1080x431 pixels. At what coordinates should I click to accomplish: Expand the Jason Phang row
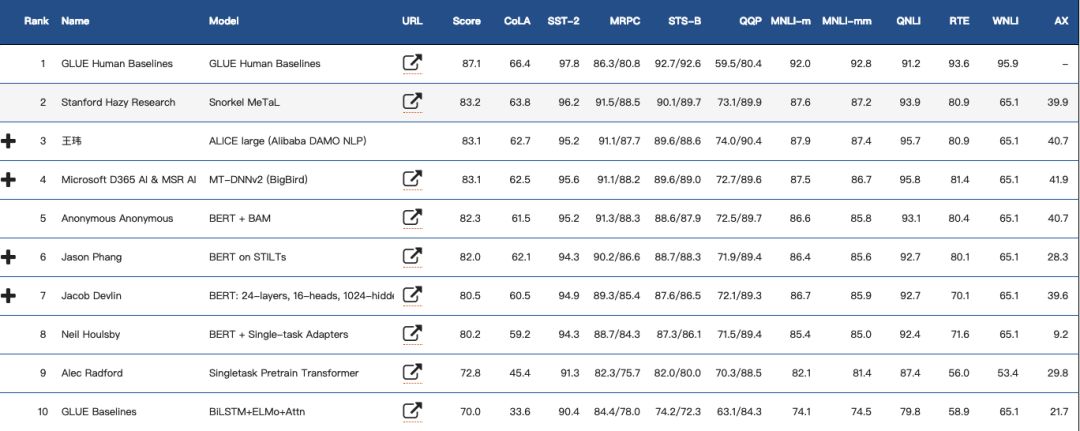click(9, 257)
